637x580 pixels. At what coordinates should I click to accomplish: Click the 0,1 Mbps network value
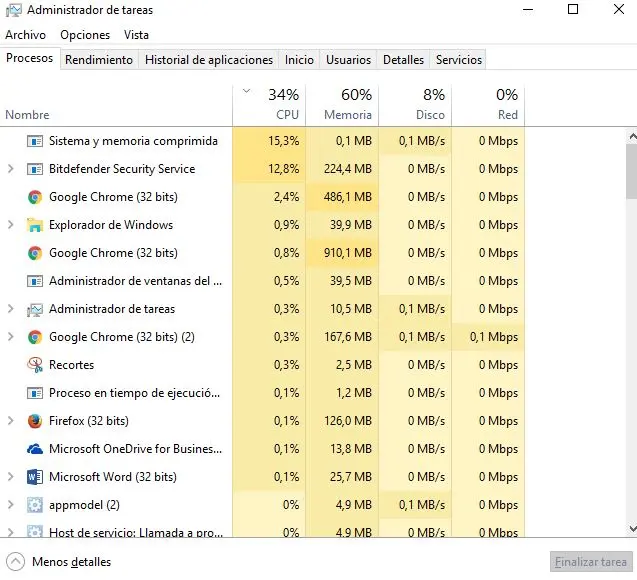(494, 337)
